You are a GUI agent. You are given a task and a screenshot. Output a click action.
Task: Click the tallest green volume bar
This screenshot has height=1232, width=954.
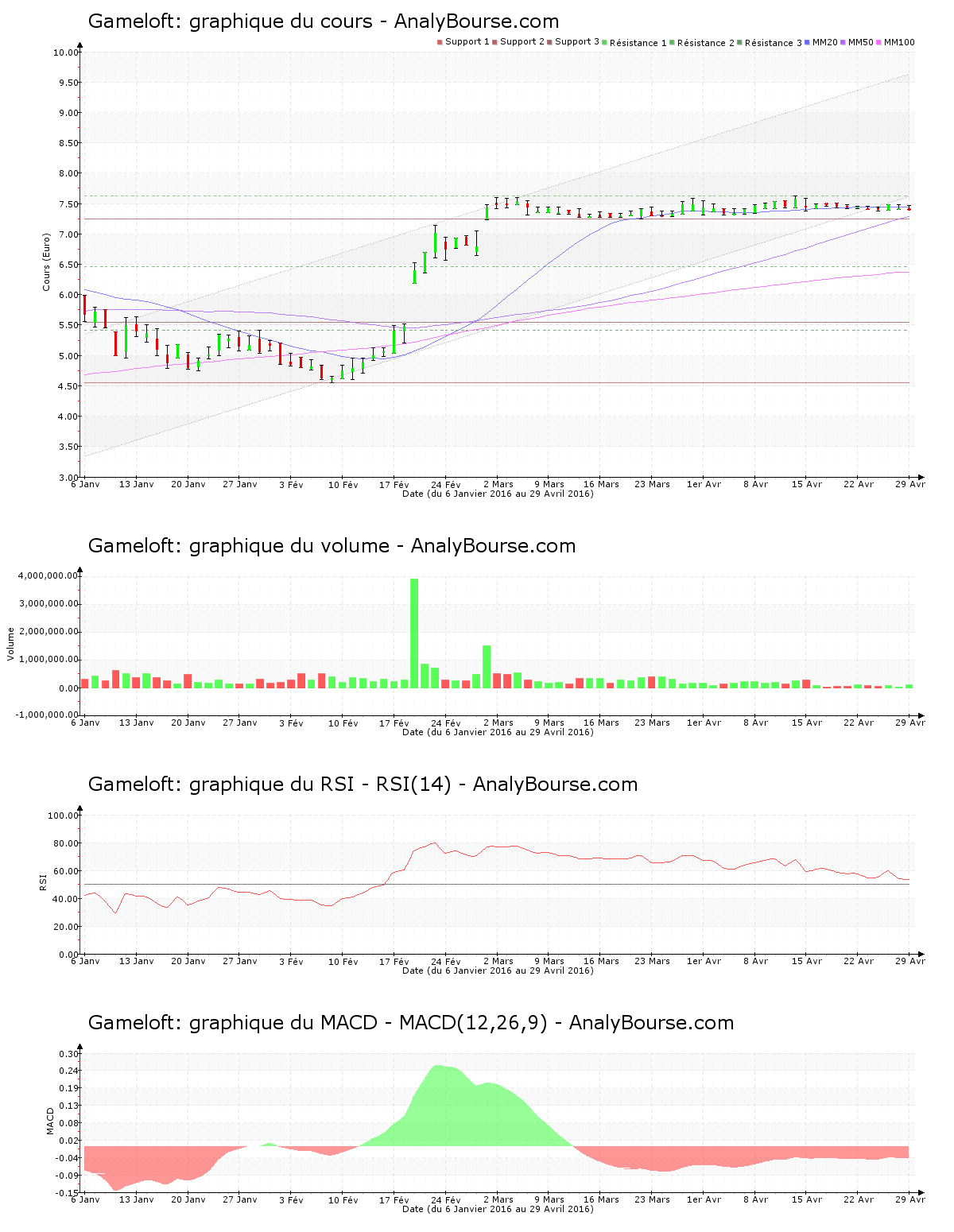[x=414, y=633]
